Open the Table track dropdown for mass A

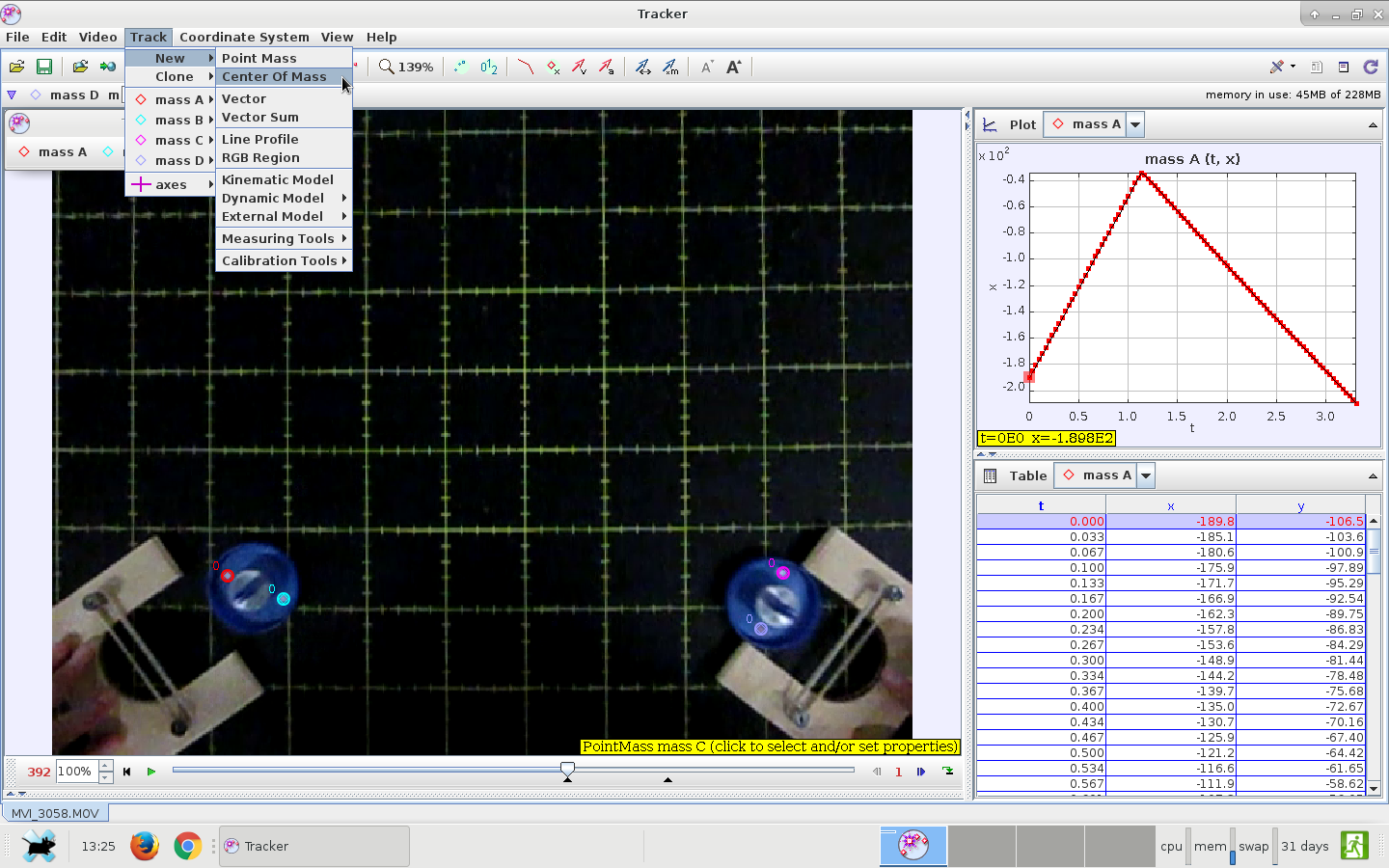click(x=1146, y=475)
